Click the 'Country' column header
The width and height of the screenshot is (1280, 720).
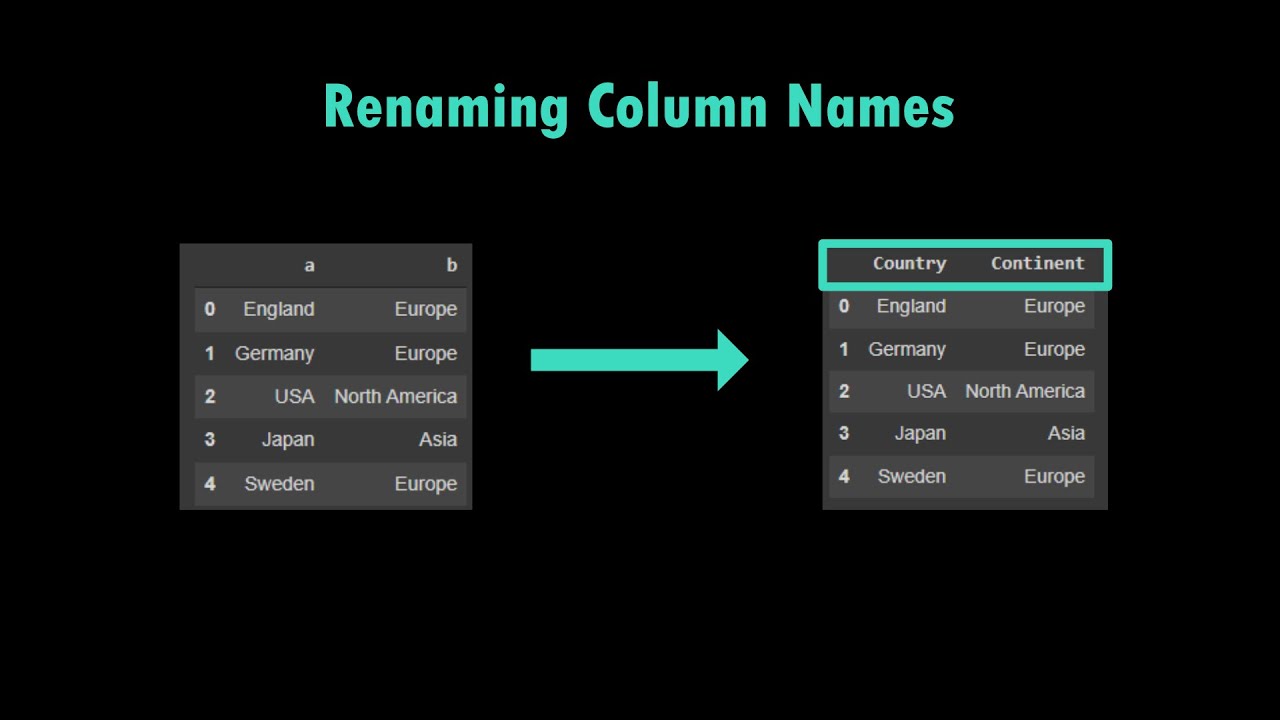pos(909,264)
